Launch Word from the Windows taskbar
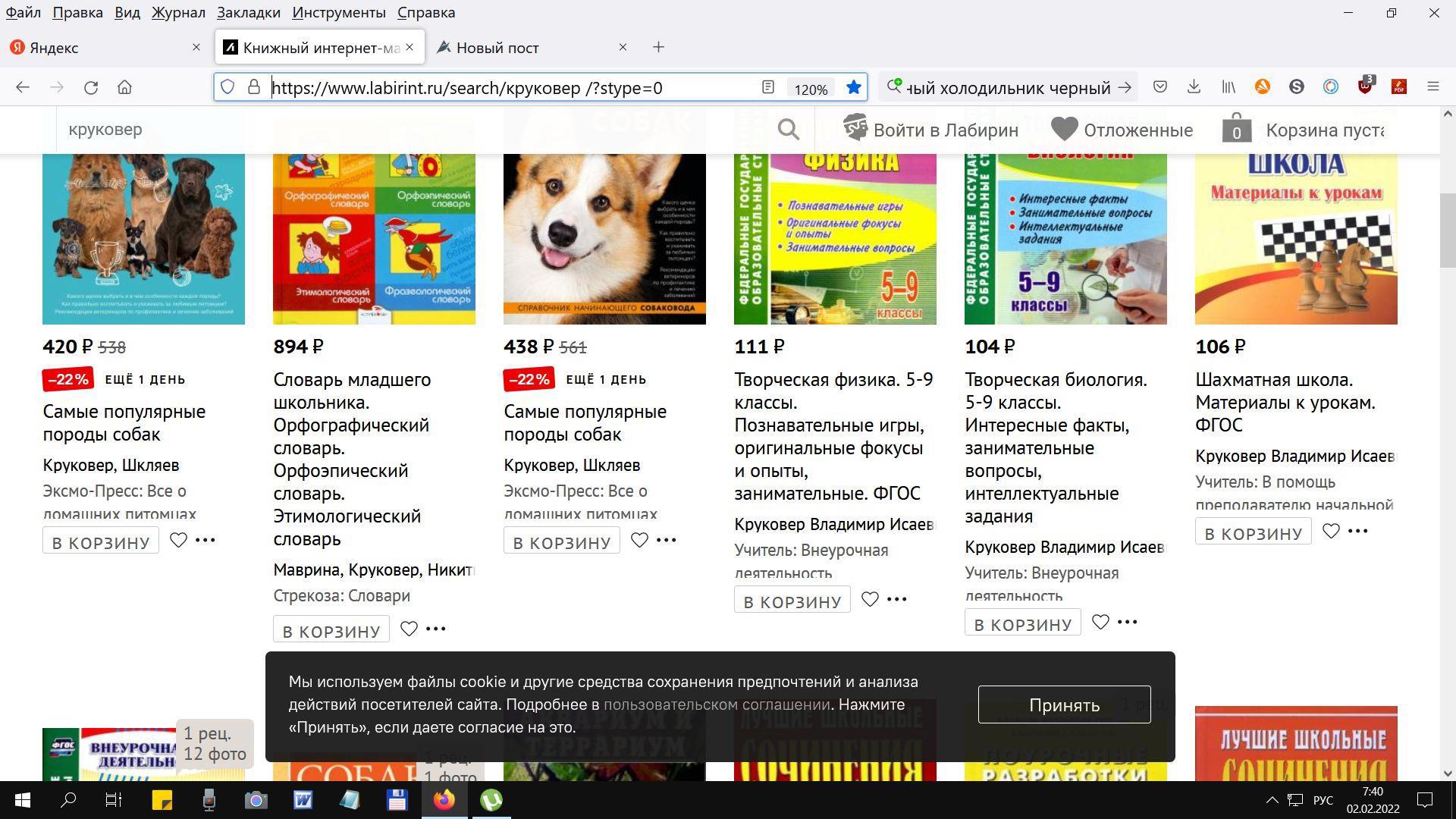Screen dimensions: 1456x819 (303, 800)
